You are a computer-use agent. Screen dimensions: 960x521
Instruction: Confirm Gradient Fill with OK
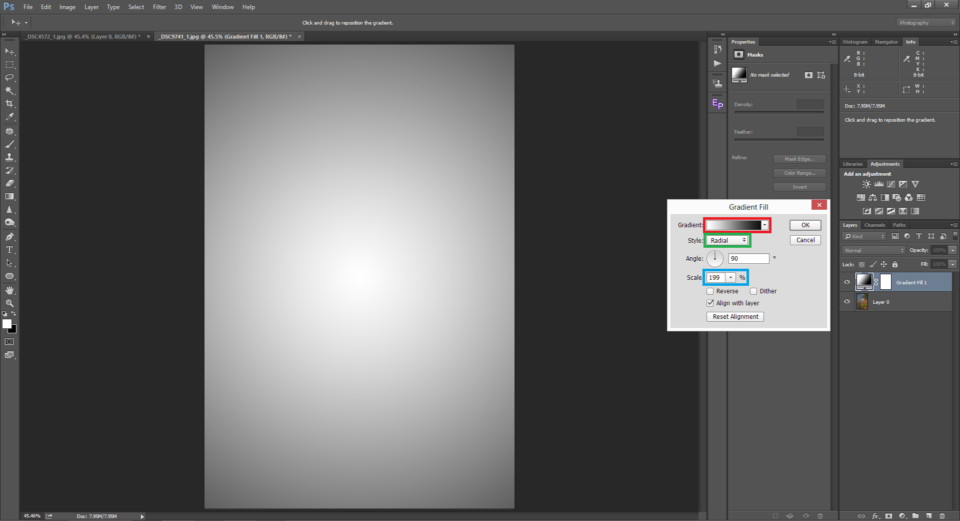coord(804,225)
